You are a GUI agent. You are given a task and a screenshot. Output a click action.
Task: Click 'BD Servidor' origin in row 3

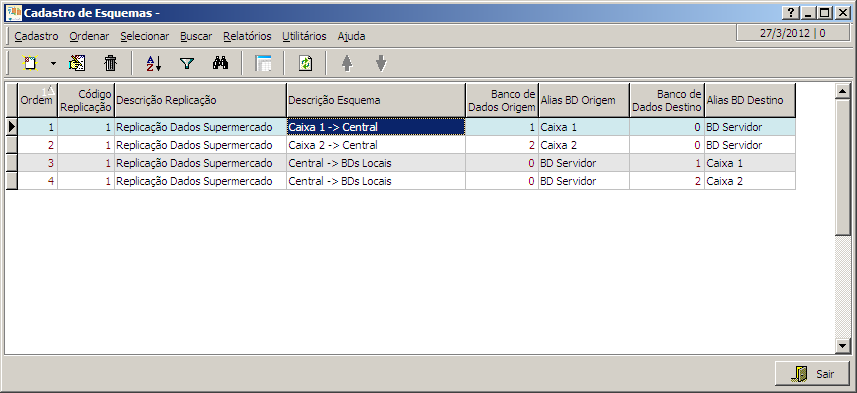(584, 163)
